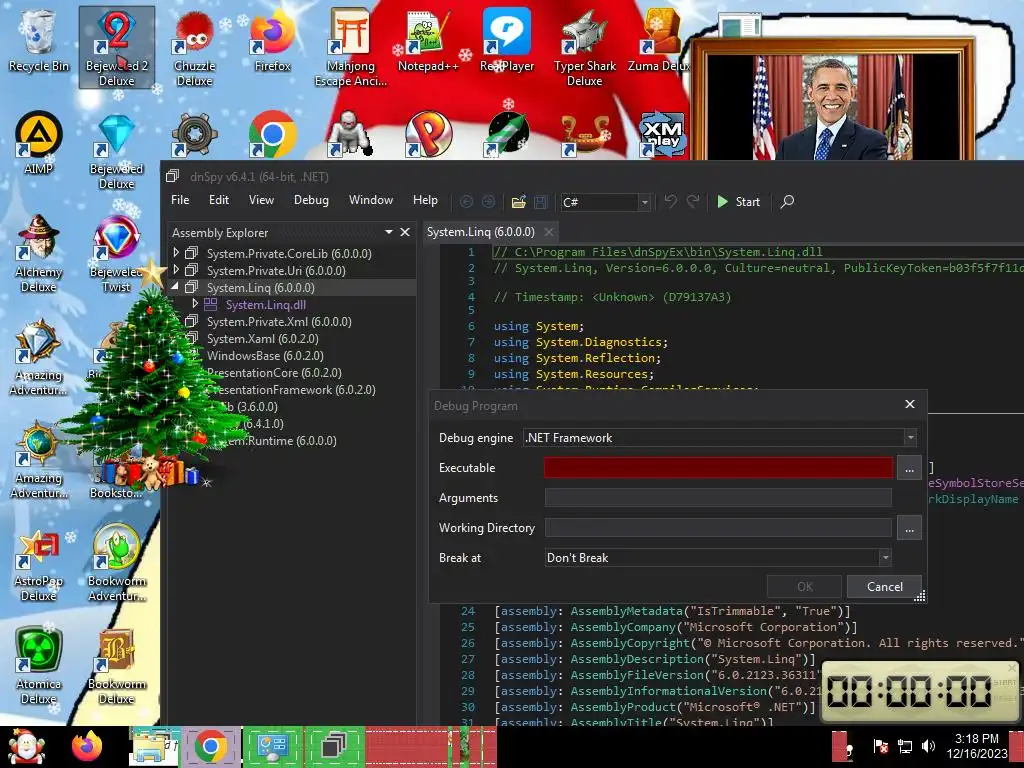Click the dnSpy search magnifier icon
The height and width of the screenshot is (768, 1024).
pyautogui.click(x=788, y=202)
